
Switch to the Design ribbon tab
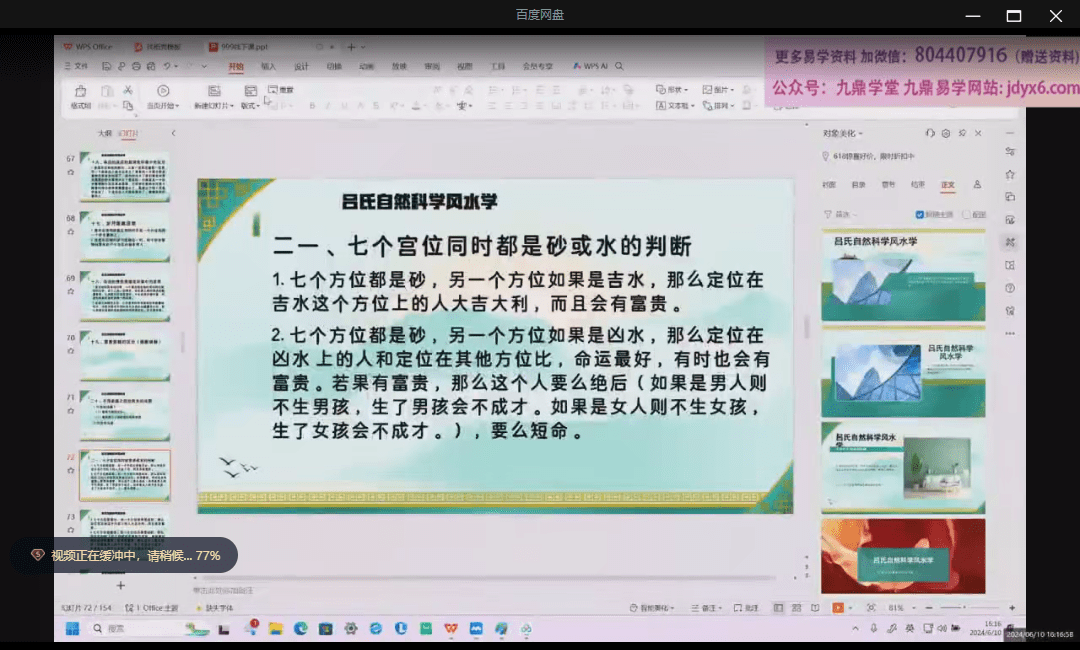click(x=300, y=67)
